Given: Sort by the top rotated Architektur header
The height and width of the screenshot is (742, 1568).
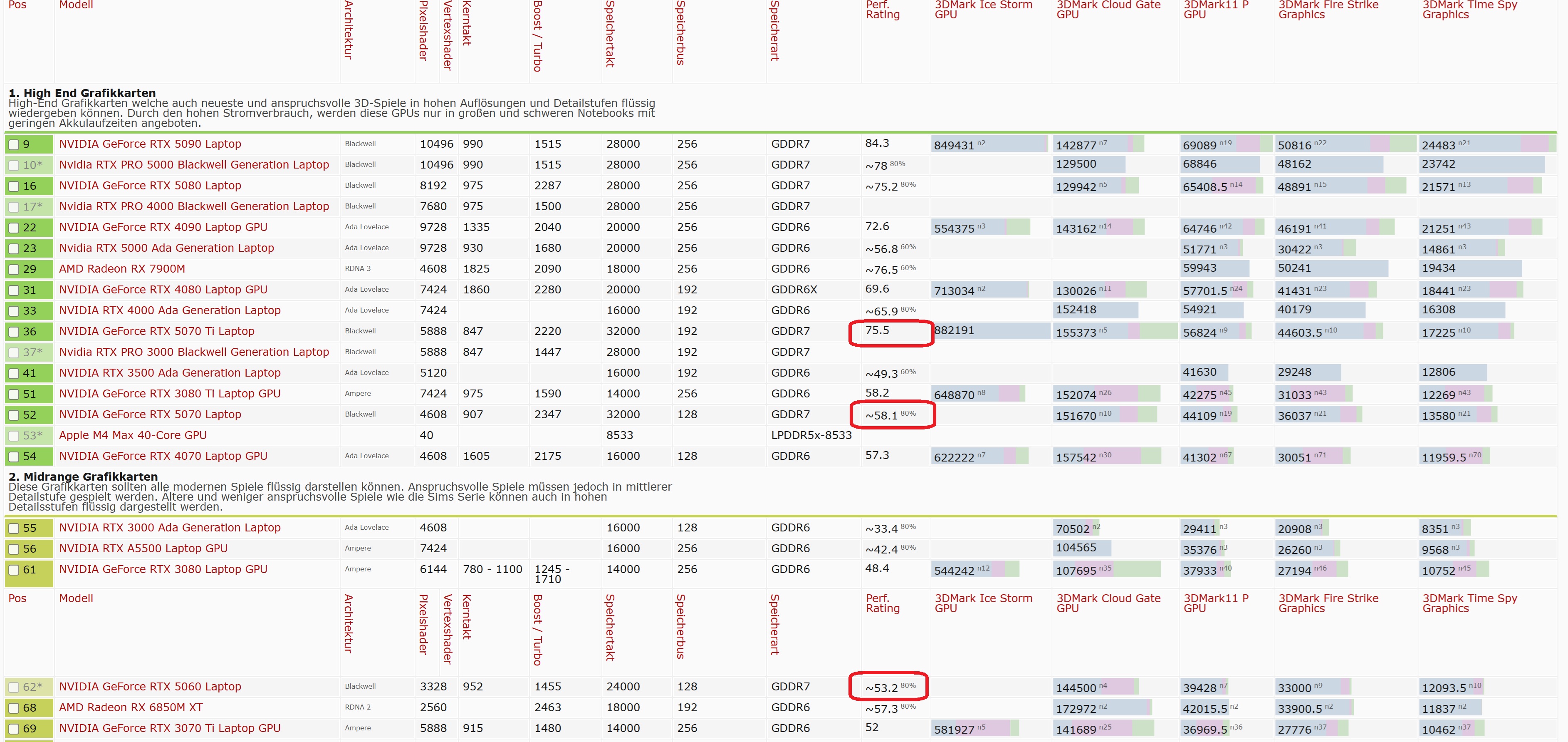Looking at the screenshot, I should click(x=348, y=30).
